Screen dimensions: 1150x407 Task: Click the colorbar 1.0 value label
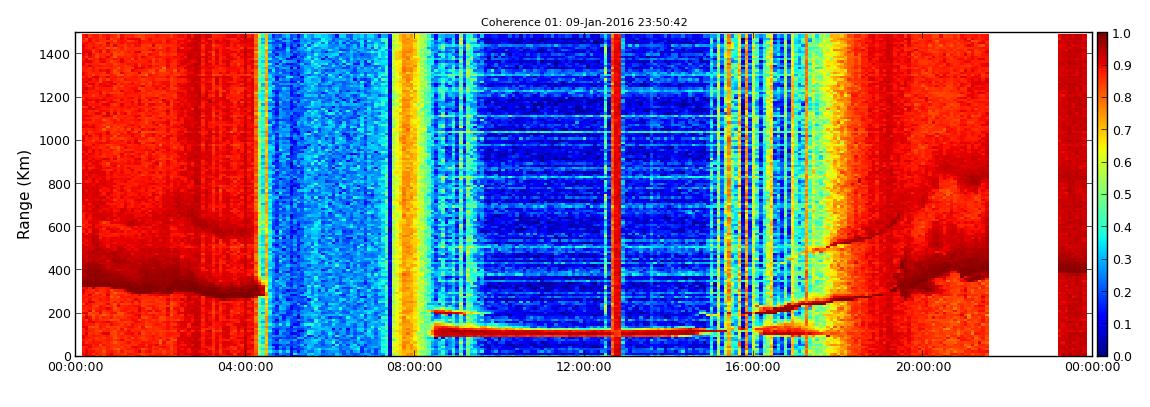click(1122, 34)
